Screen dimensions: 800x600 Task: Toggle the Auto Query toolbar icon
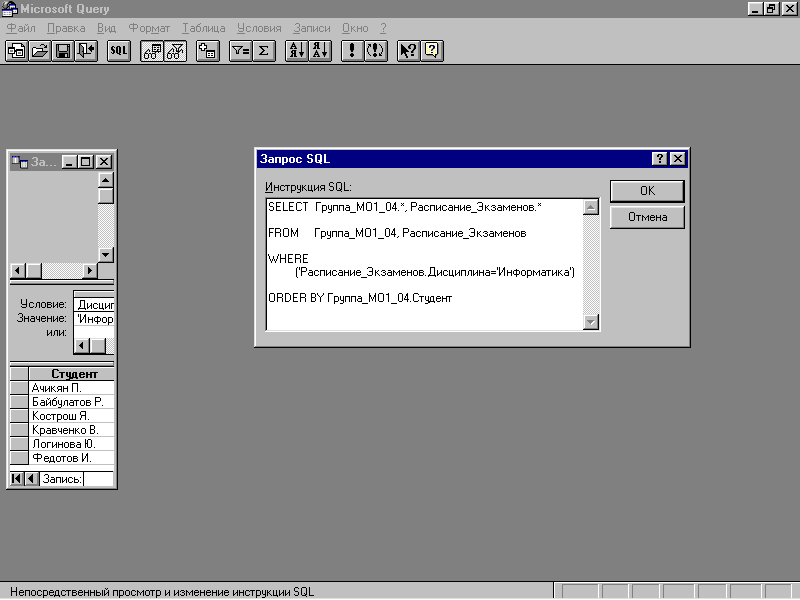[376, 51]
